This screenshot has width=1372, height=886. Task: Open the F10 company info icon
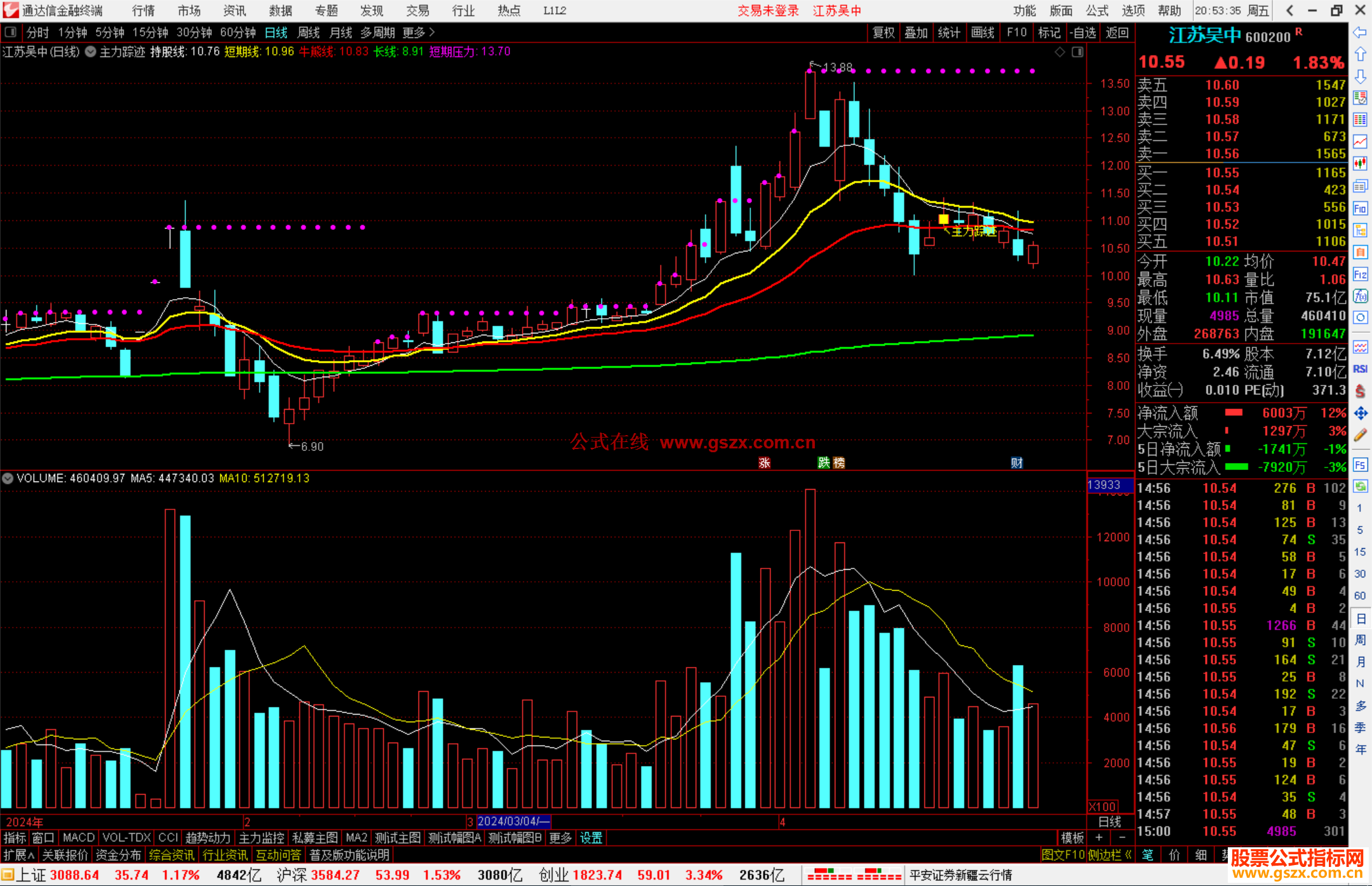point(1360,209)
